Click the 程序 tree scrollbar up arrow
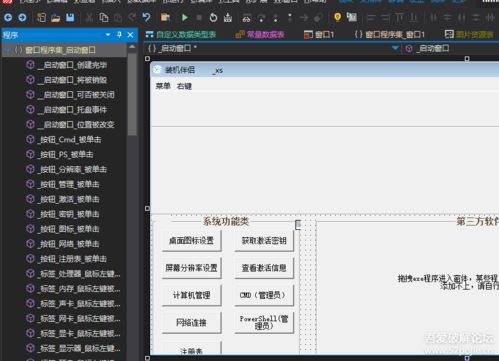 pos(132,47)
